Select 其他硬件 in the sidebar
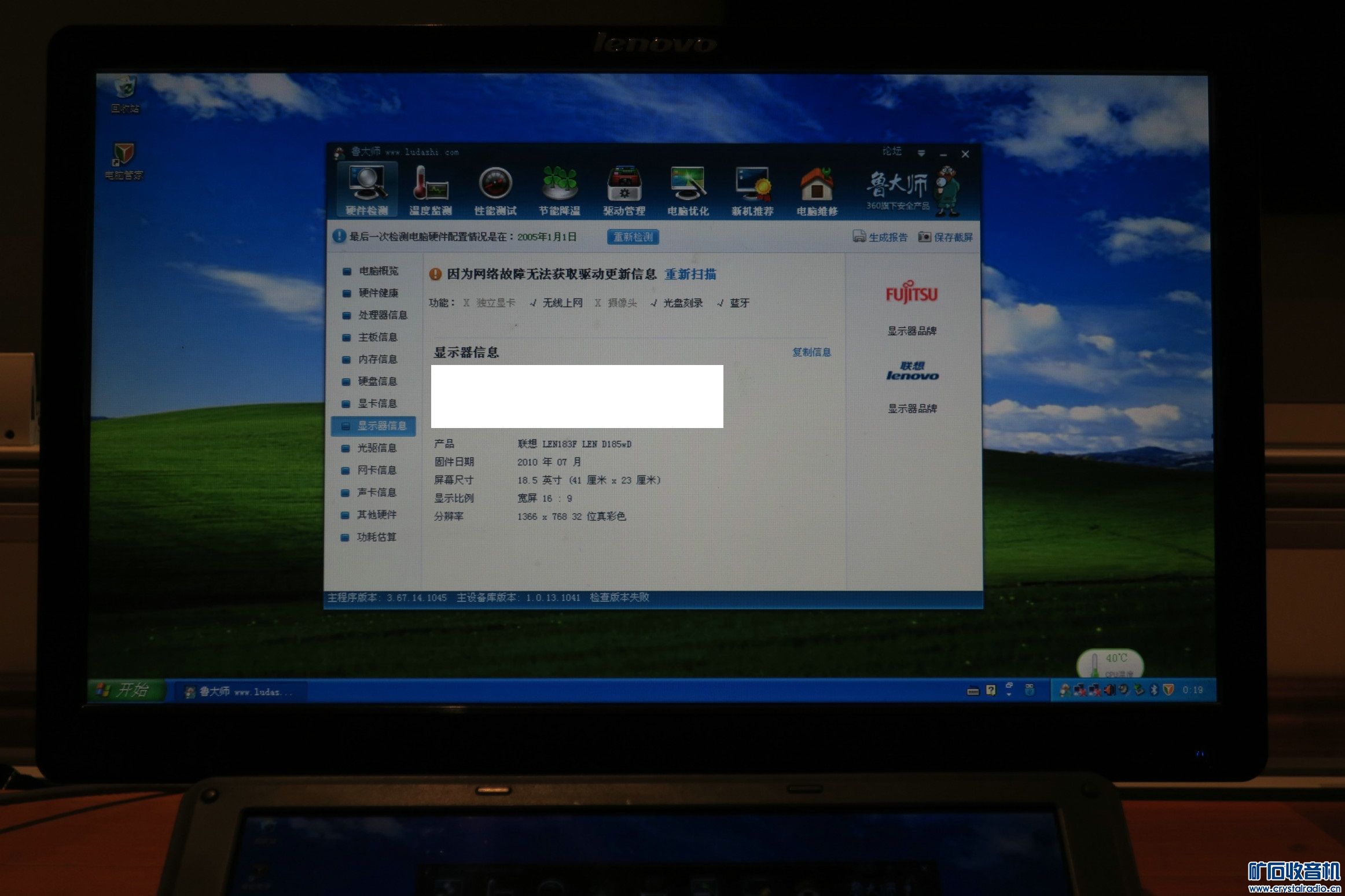1345x896 pixels. tap(370, 515)
